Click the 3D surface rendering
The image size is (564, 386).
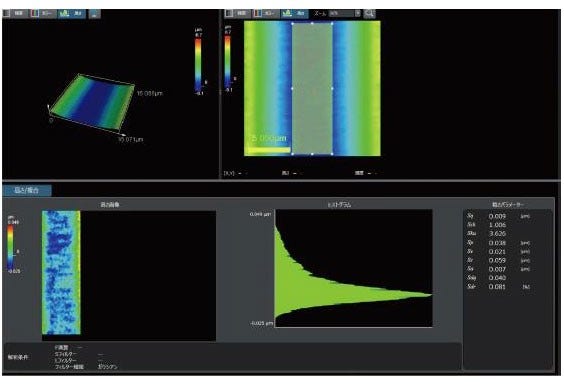coord(92,101)
